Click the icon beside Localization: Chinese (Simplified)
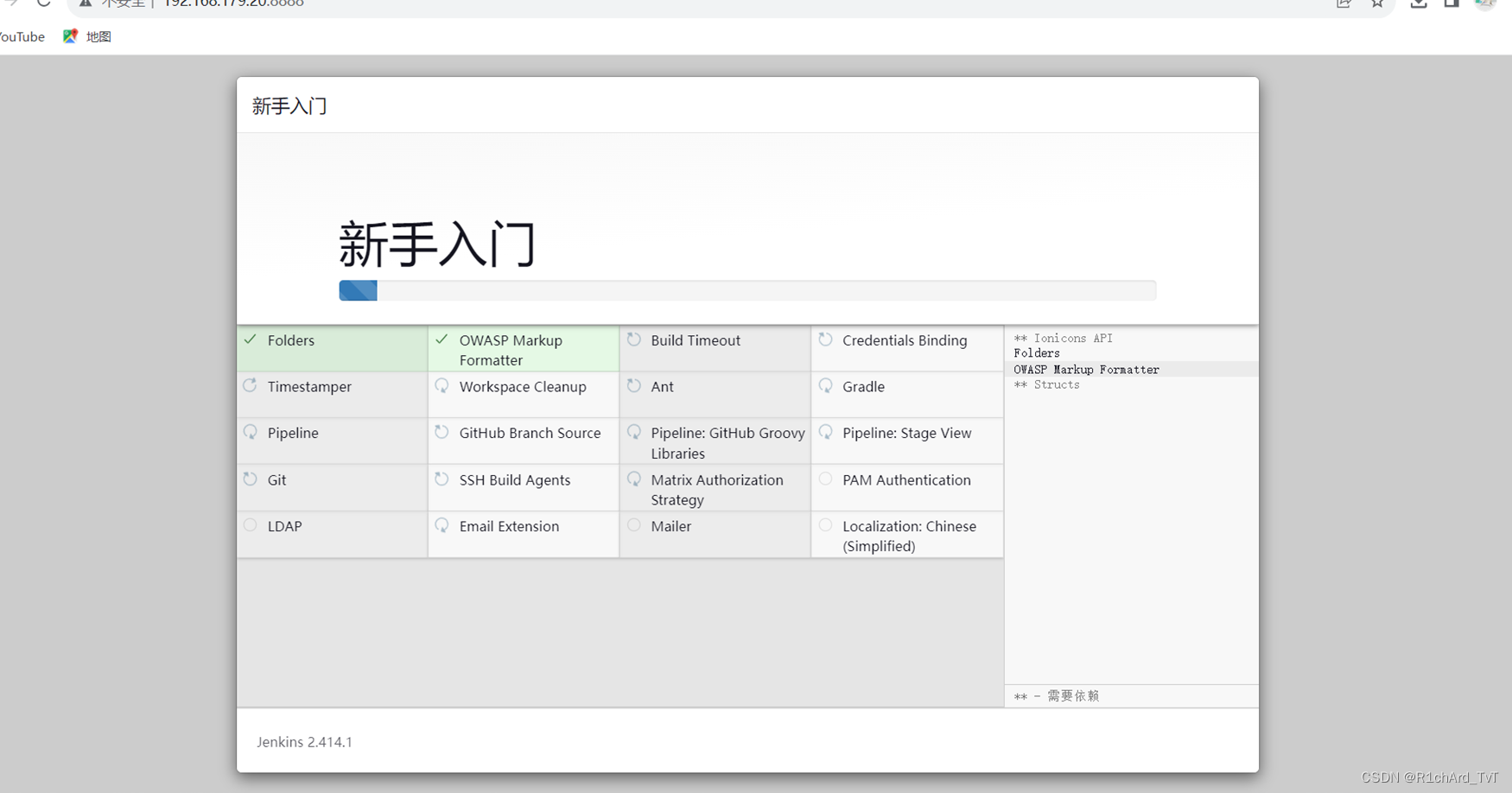This screenshot has width=1512, height=793. point(826,525)
